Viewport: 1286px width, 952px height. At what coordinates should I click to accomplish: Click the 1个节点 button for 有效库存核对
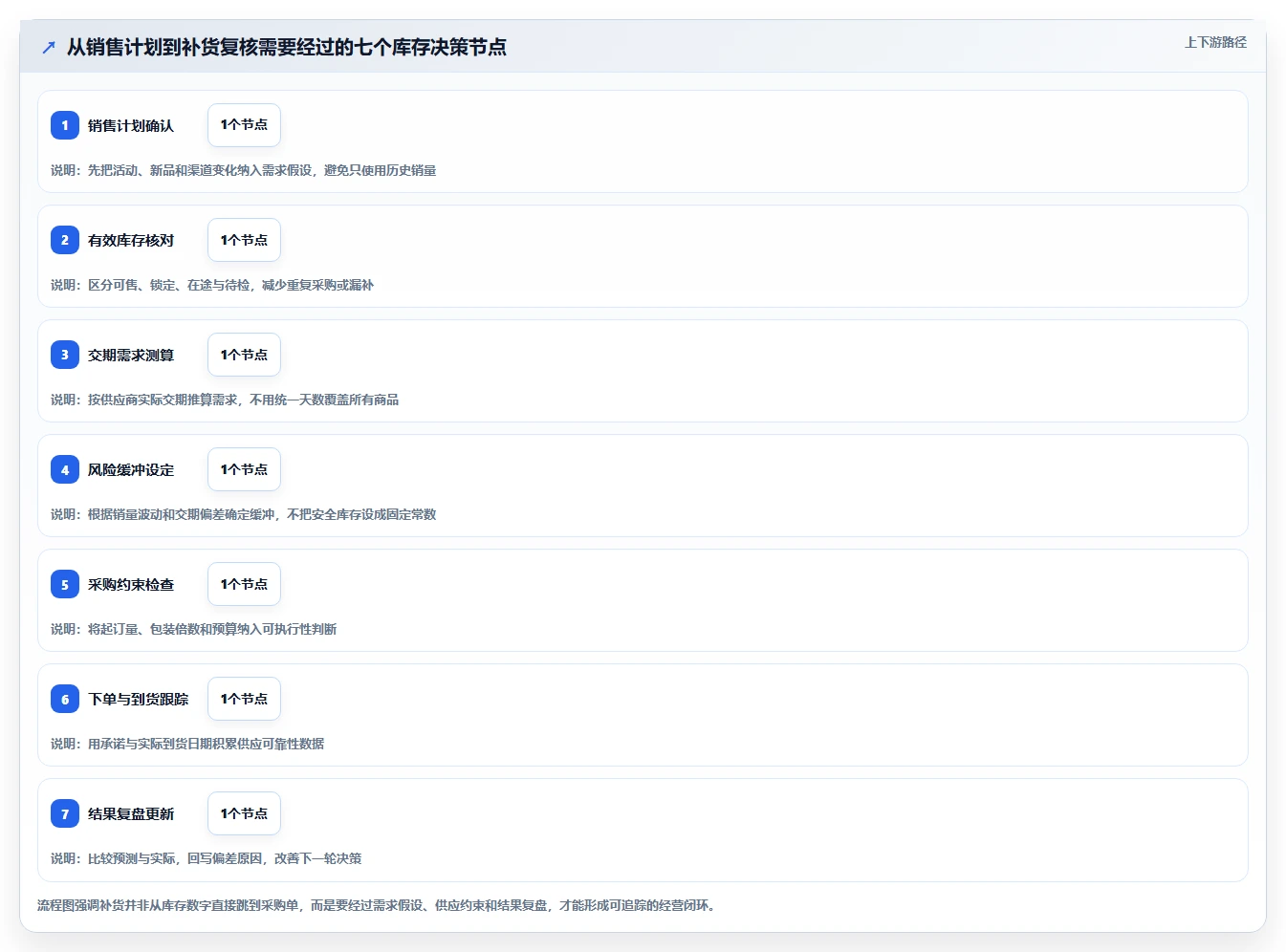(x=244, y=240)
